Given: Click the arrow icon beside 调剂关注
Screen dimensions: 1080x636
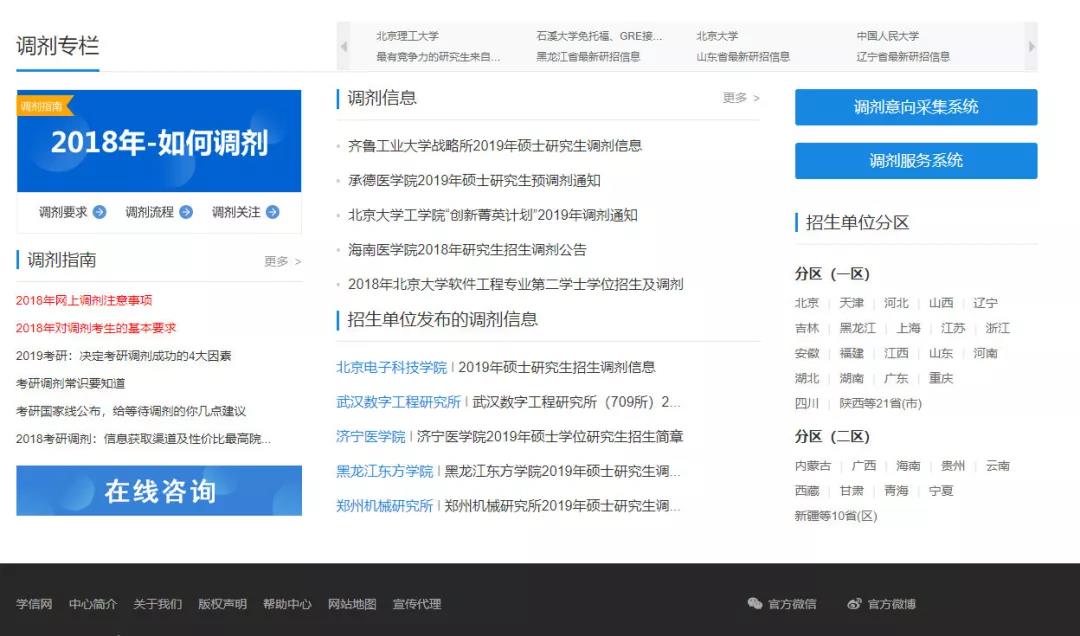Looking at the screenshot, I should pos(272,212).
